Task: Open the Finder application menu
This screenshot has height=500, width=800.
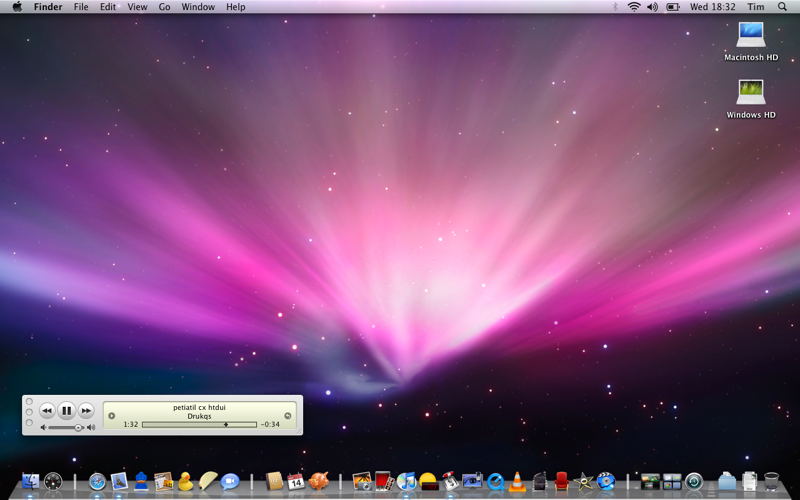Action: tap(48, 7)
